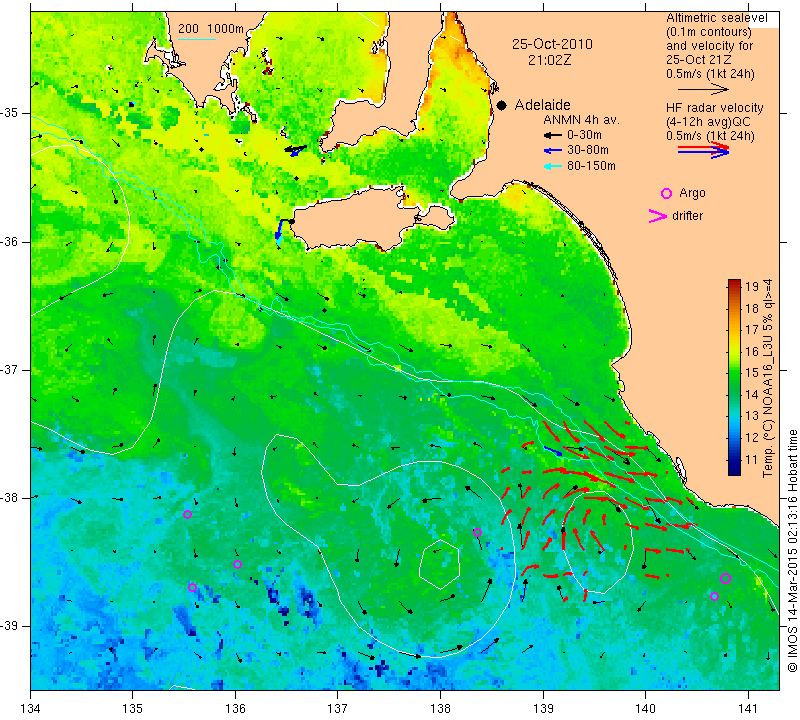Image resolution: width=800 pixels, height=720 pixels.
Task: Click the 'drifter' legend label
Action: point(687,216)
